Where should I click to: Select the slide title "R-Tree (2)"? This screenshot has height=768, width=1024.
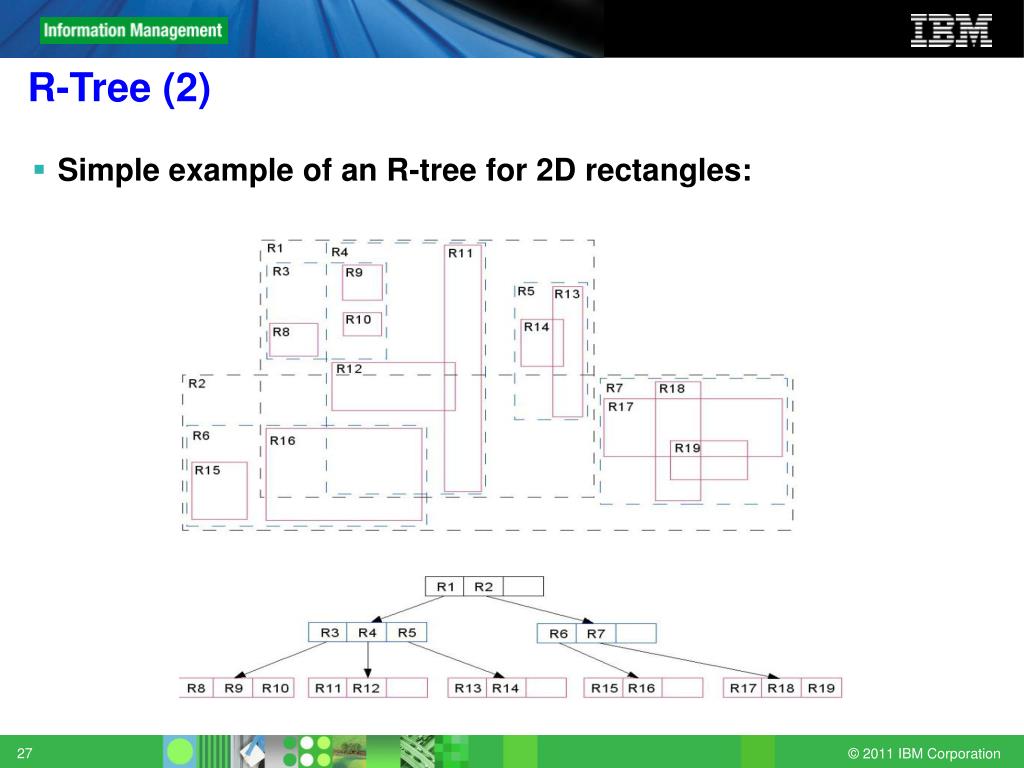(120, 88)
